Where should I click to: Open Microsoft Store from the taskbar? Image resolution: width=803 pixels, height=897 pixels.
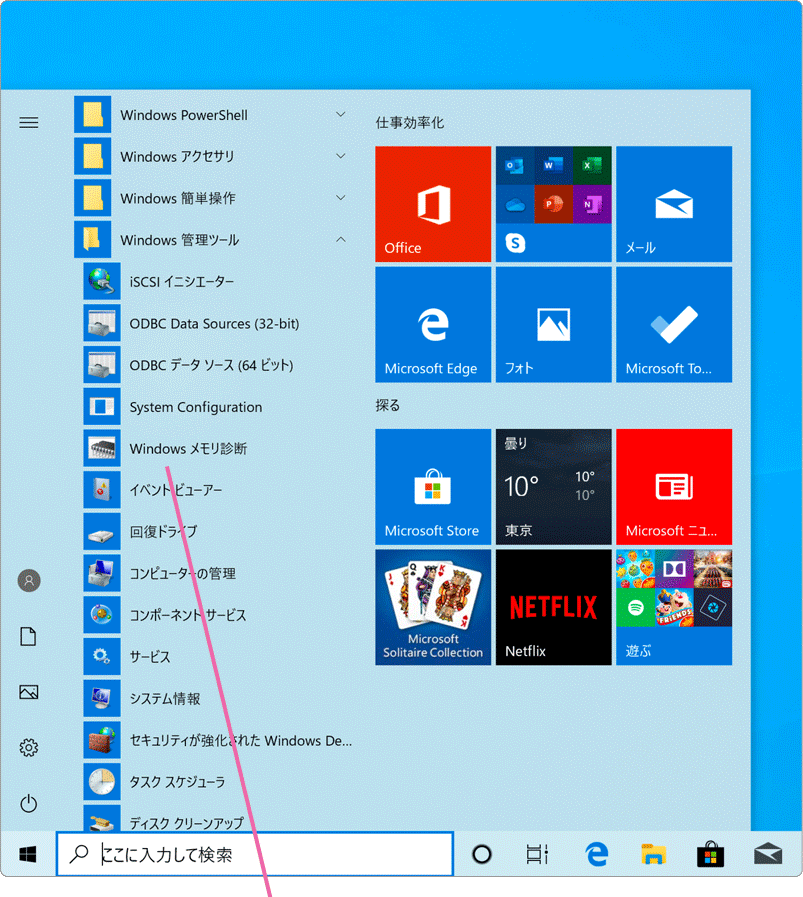pyautogui.click(x=710, y=854)
